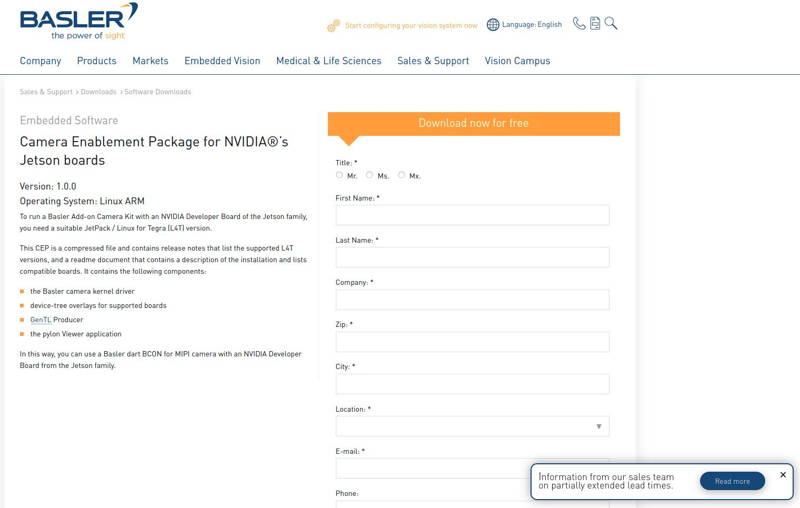Screen dimensions: 800x508
Task: Click the globe language icon
Action: (x=493, y=24)
